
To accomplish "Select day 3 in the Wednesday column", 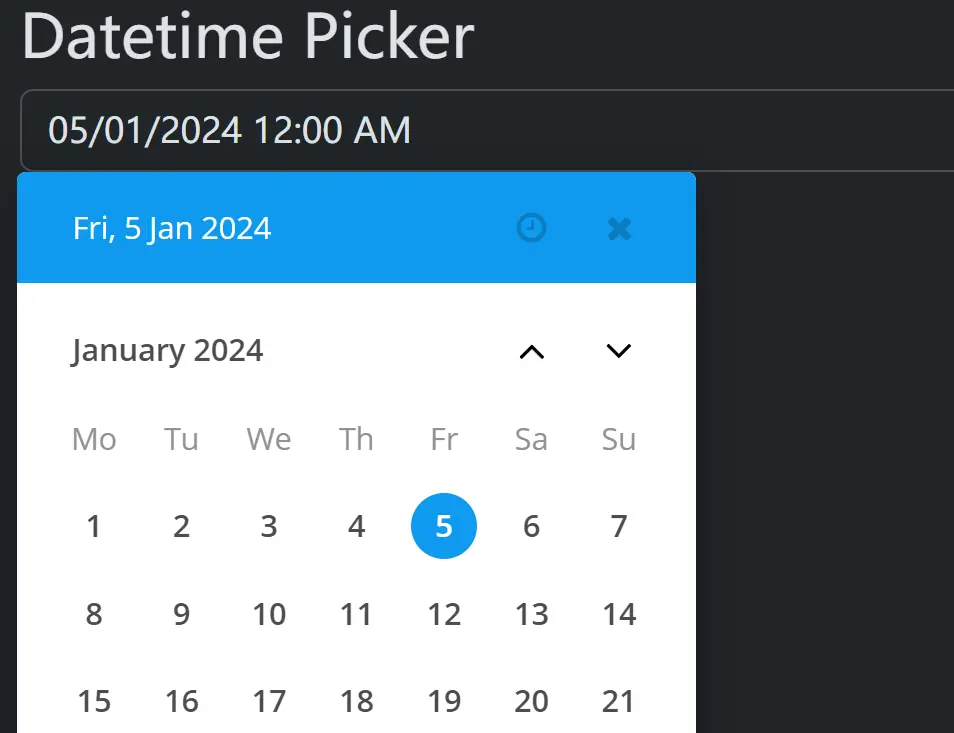I will click(269, 526).
